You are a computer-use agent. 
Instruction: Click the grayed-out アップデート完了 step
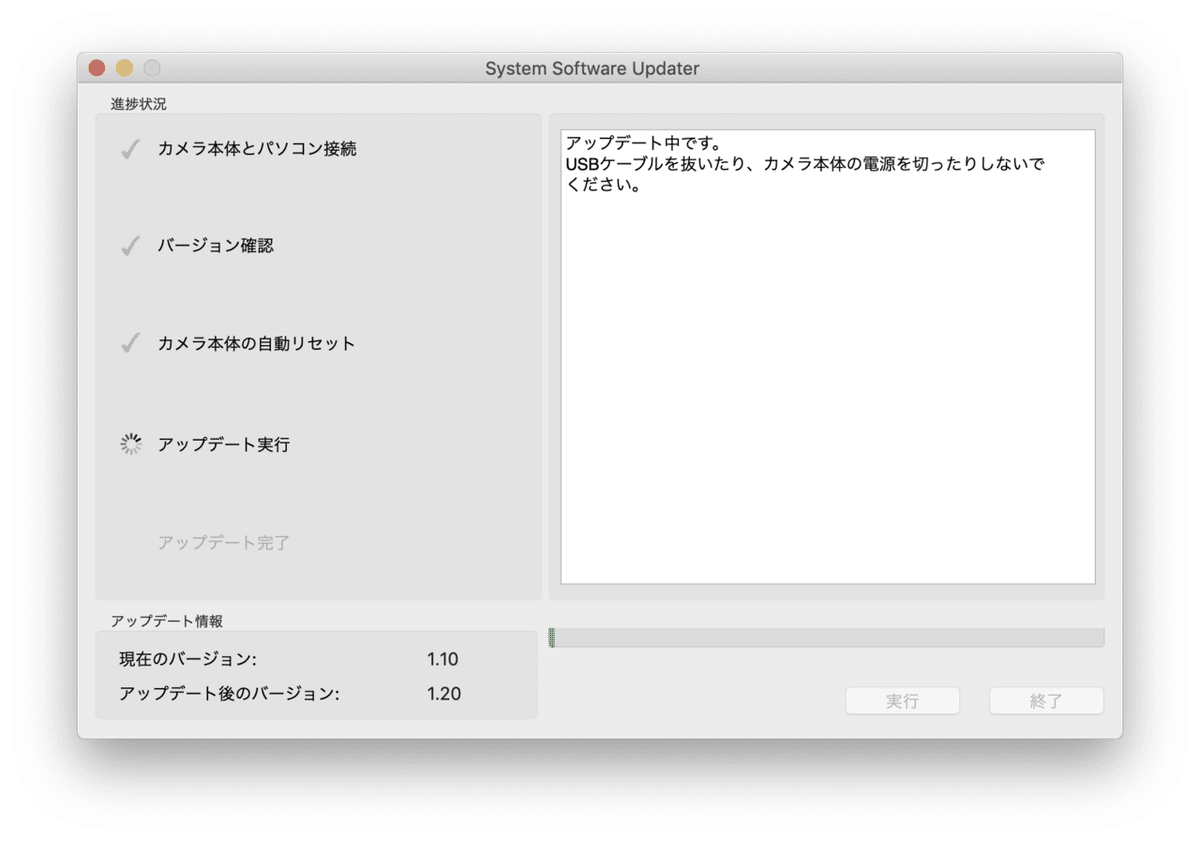222,542
